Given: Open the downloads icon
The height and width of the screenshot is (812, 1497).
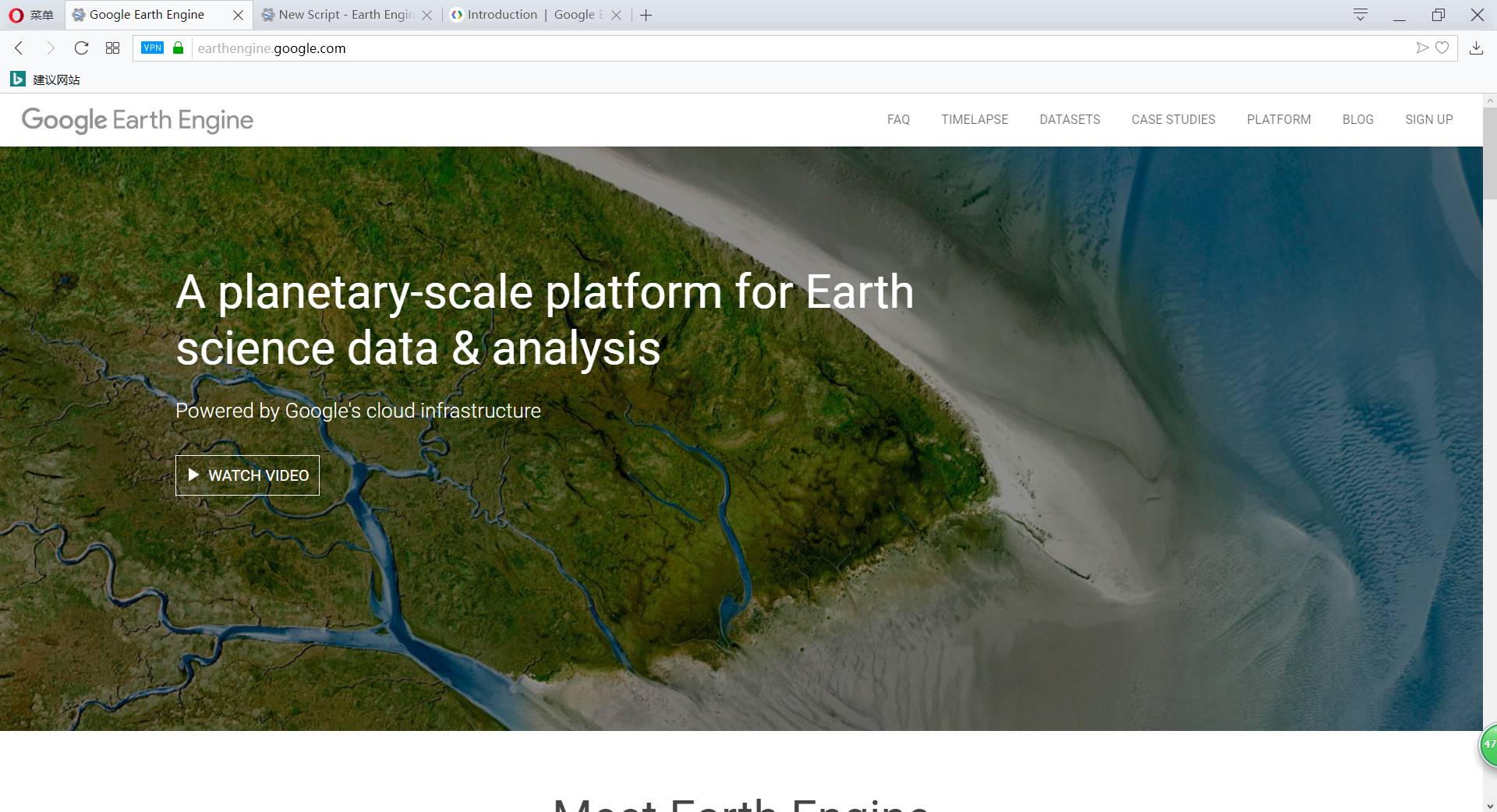Looking at the screenshot, I should pos(1476,48).
